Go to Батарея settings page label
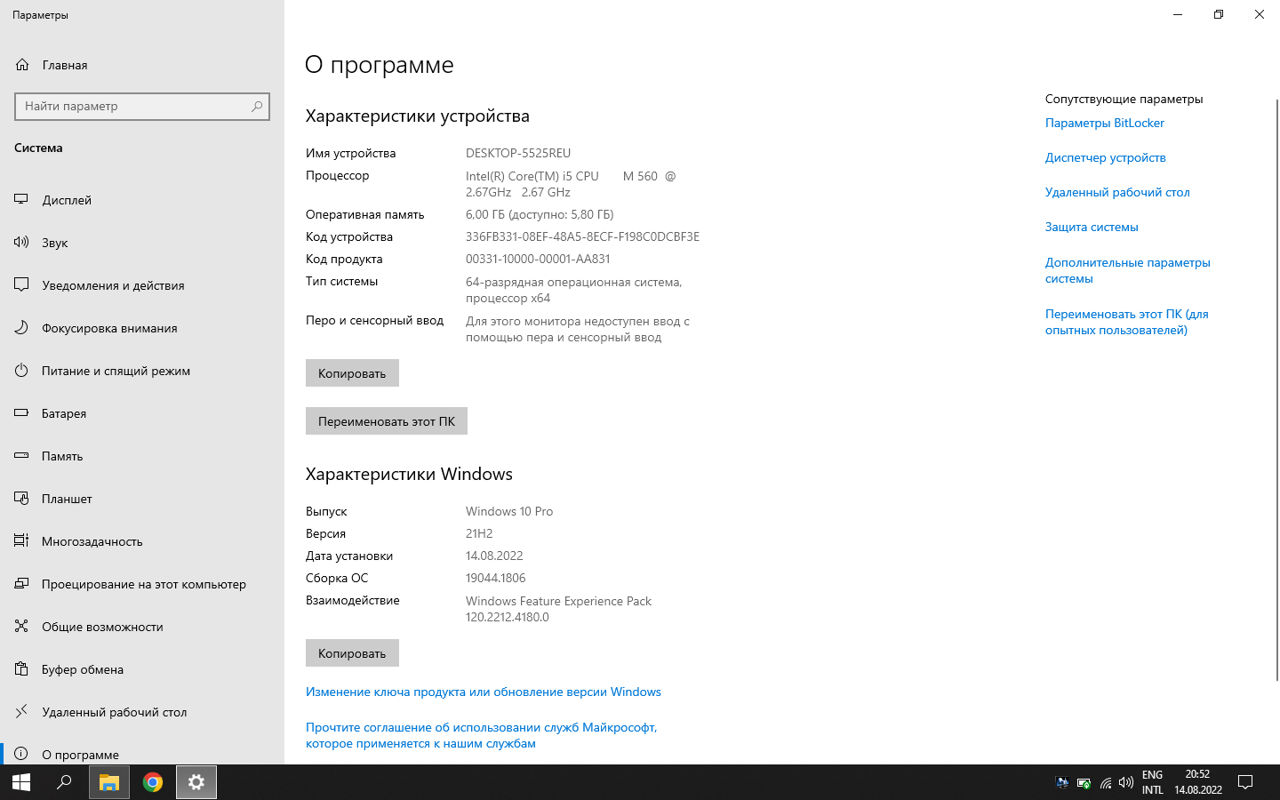 [x=64, y=413]
